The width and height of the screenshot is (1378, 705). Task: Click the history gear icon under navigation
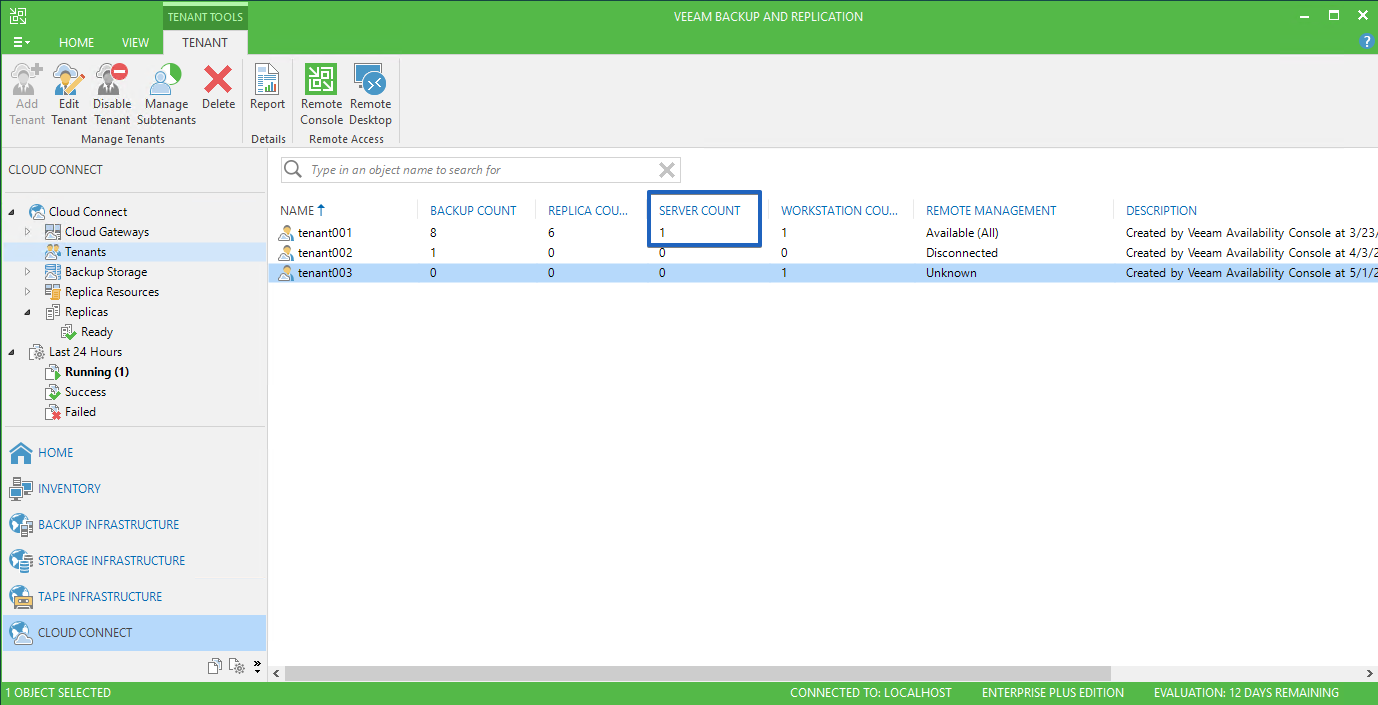tap(237, 666)
